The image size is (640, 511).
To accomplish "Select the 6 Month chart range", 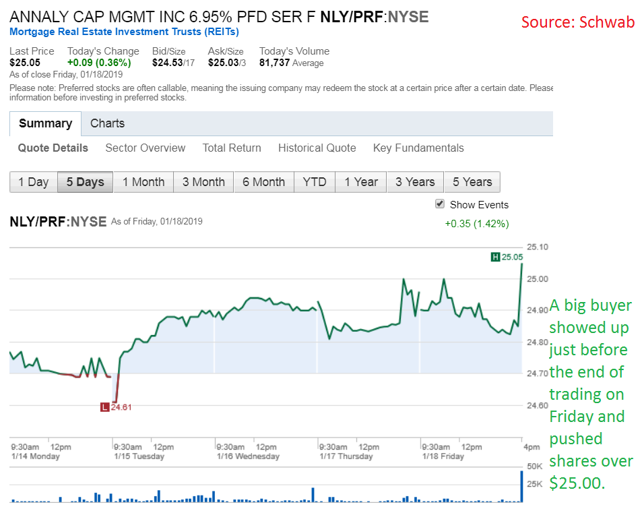I will coord(264,182).
